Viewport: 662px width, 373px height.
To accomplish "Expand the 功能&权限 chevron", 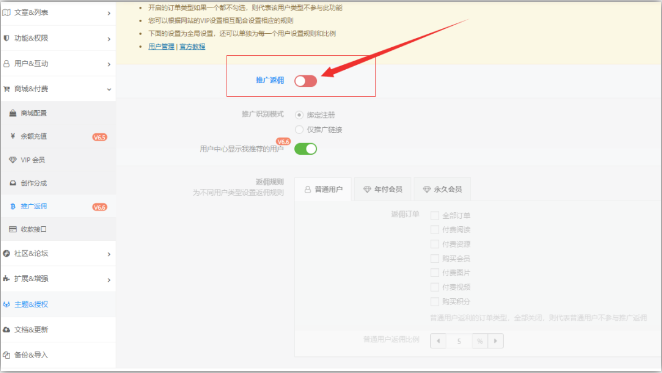I will [x=109, y=39].
